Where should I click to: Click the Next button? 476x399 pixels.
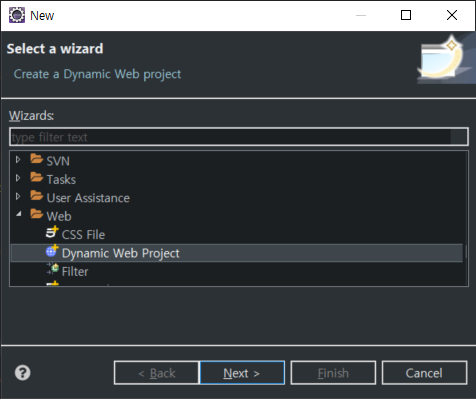[x=242, y=373]
